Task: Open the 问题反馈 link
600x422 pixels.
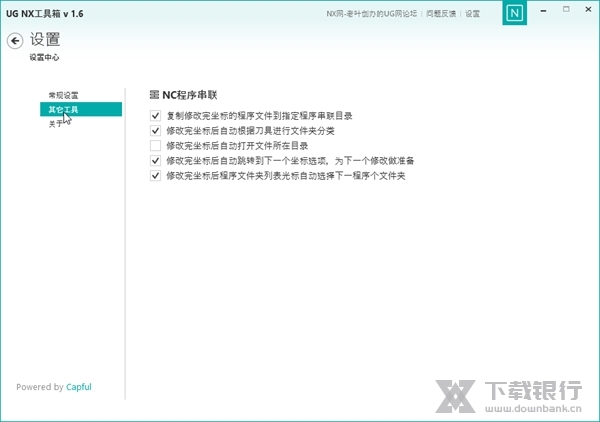Action: [441, 14]
